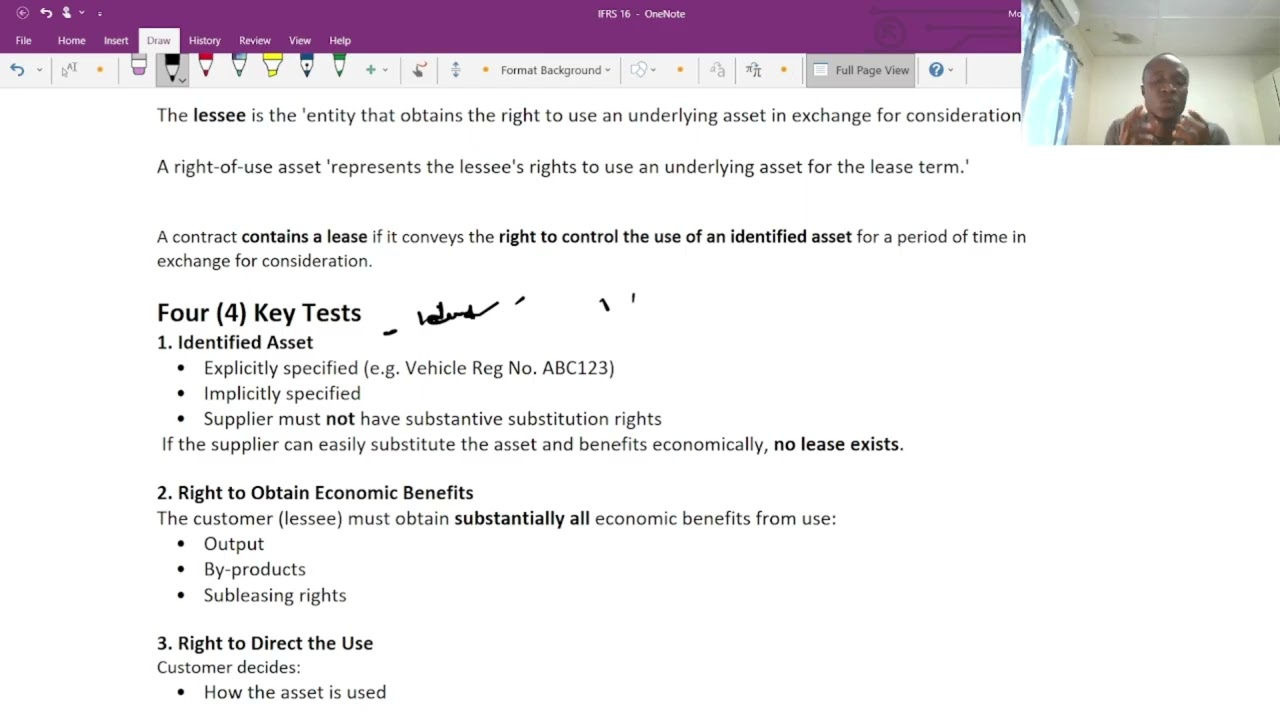This screenshot has width=1280, height=720.
Task: Click the 'Subleasing rights' bullet
Action: 275,595
